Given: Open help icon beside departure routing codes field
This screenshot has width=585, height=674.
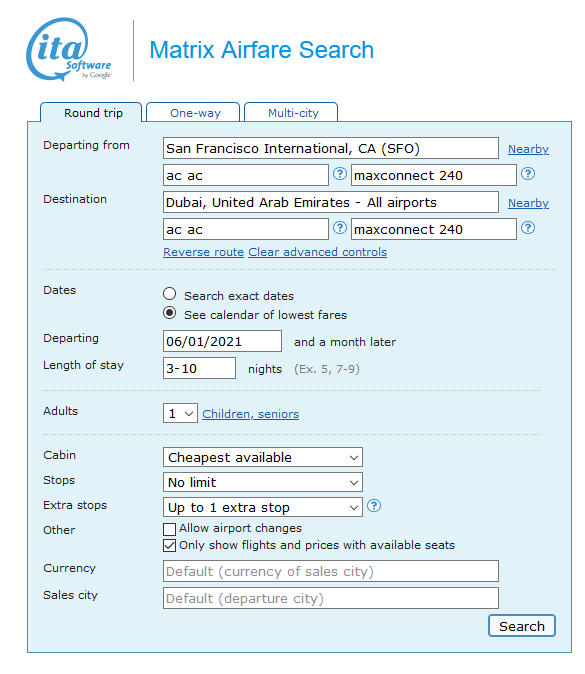Looking at the screenshot, I should click(x=340, y=174).
